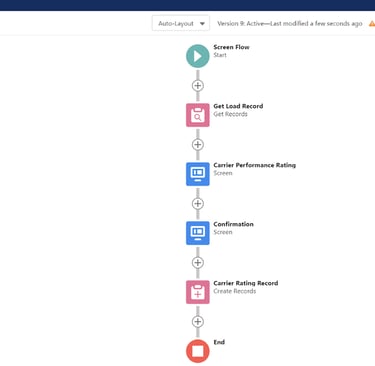Open the Carrier Performance Rating screen icon
Viewport: 375px width, 366px height.
pyautogui.click(x=198, y=174)
